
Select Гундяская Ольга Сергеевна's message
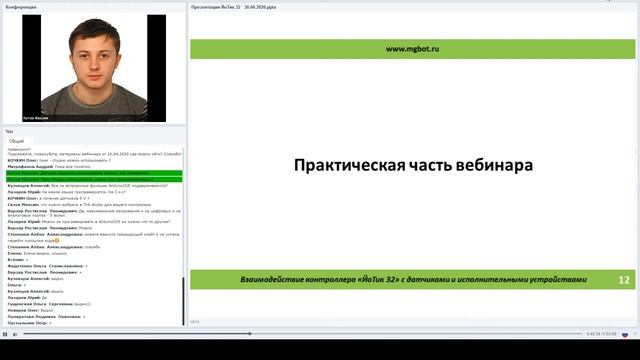pyautogui.click(x=49, y=304)
